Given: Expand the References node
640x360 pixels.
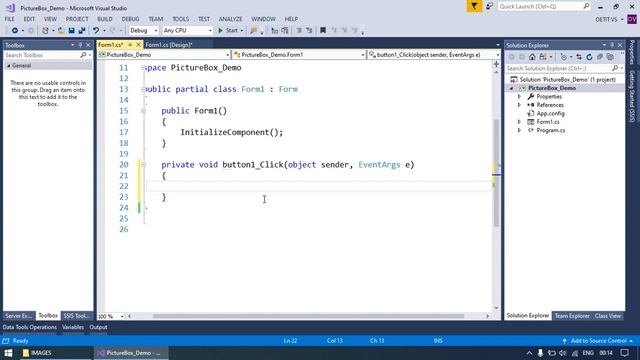Looking at the screenshot, I should pos(519,105).
